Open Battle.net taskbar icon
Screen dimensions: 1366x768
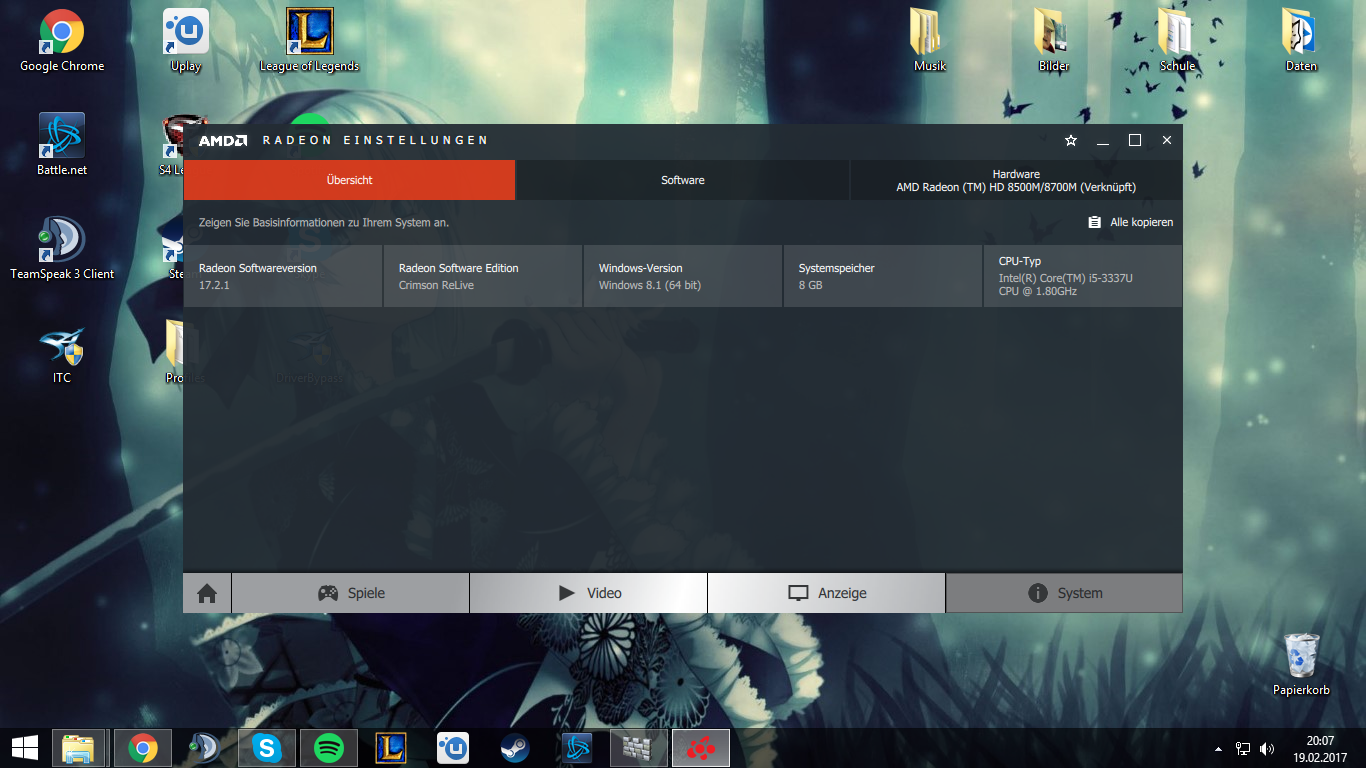click(x=577, y=748)
